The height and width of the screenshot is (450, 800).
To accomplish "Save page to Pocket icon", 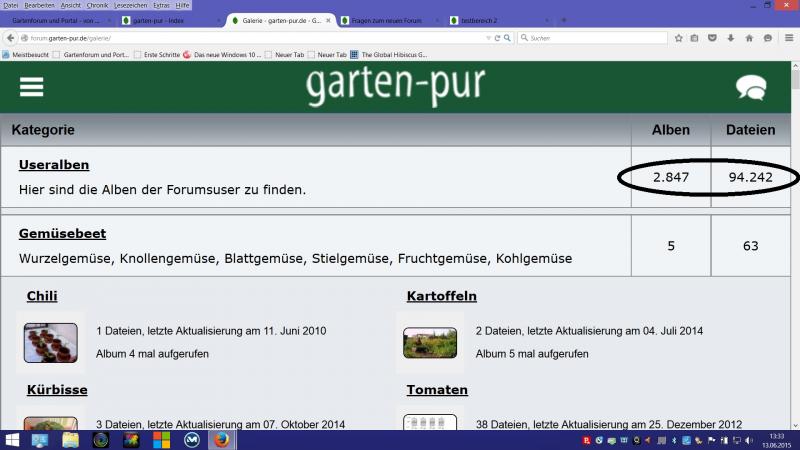I will 712,38.
